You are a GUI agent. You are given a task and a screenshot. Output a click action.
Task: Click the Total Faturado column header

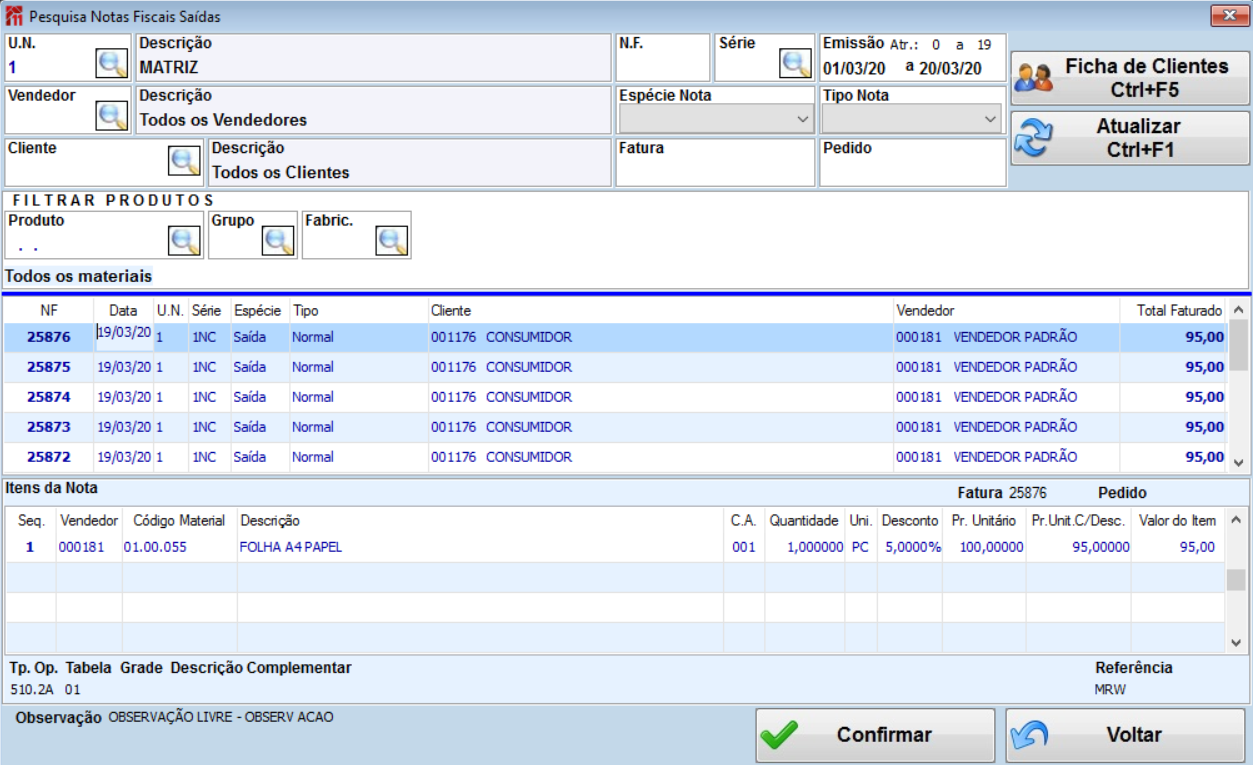[x=1179, y=311]
